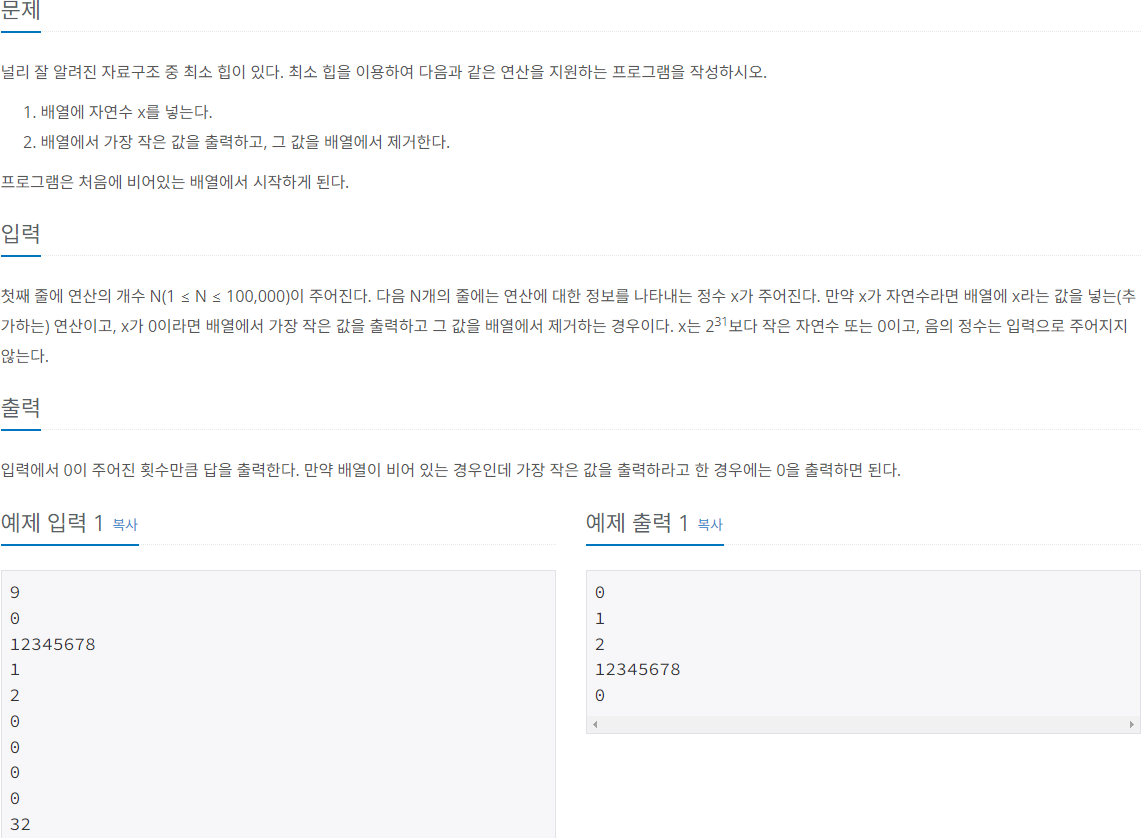Click the first line 9 in sample input
The image size is (1143, 838).
(15, 592)
